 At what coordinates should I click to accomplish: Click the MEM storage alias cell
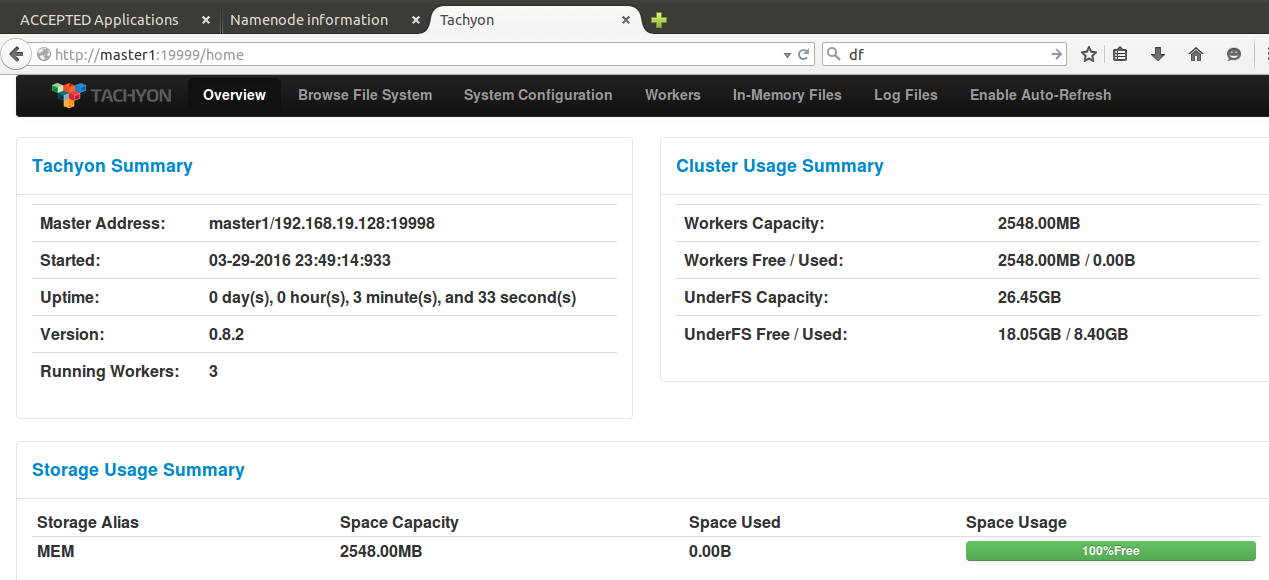[56, 551]
